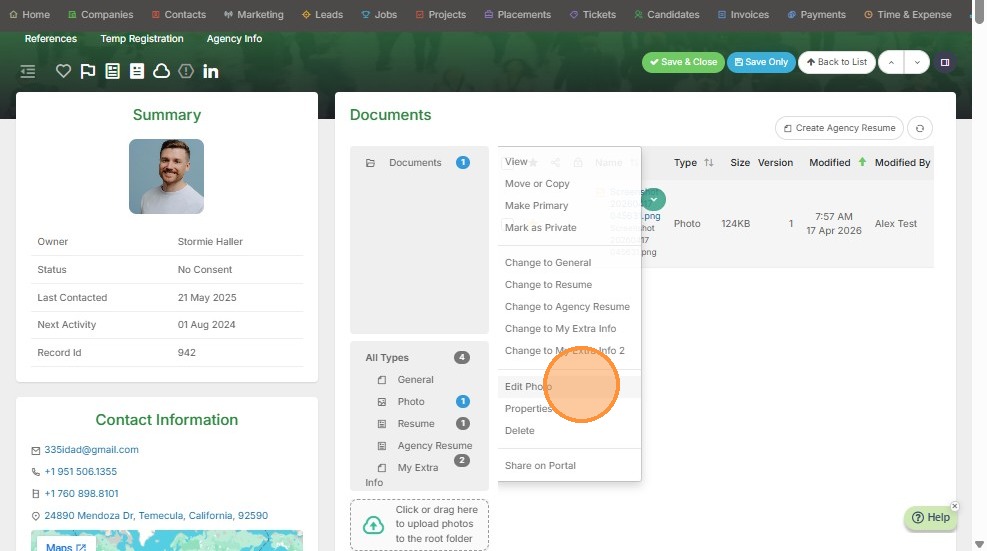This screenshot has width=987, height=551.
Task: Choose Mark as Private menu item
Action: [x=569, y=227]
